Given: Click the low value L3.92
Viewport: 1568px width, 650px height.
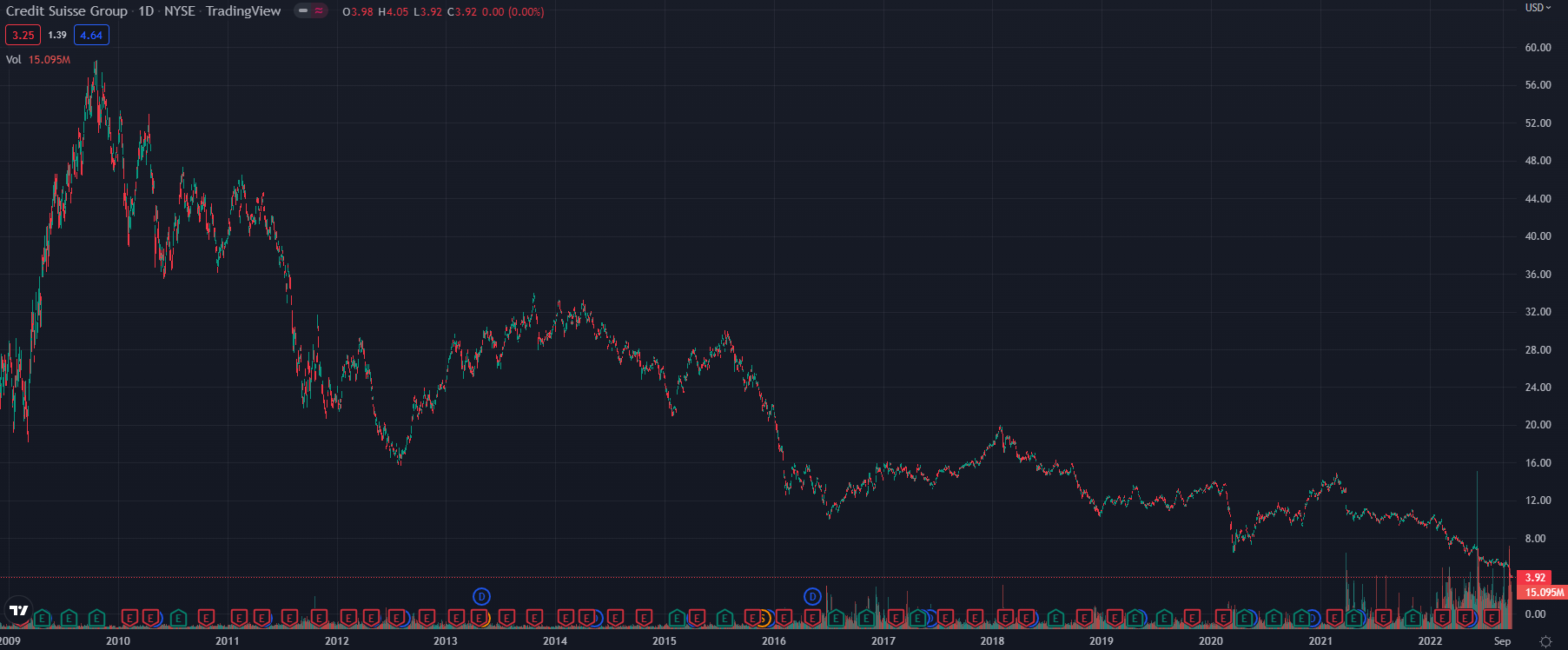Looking at the screenshot, I should coord(427,12).
